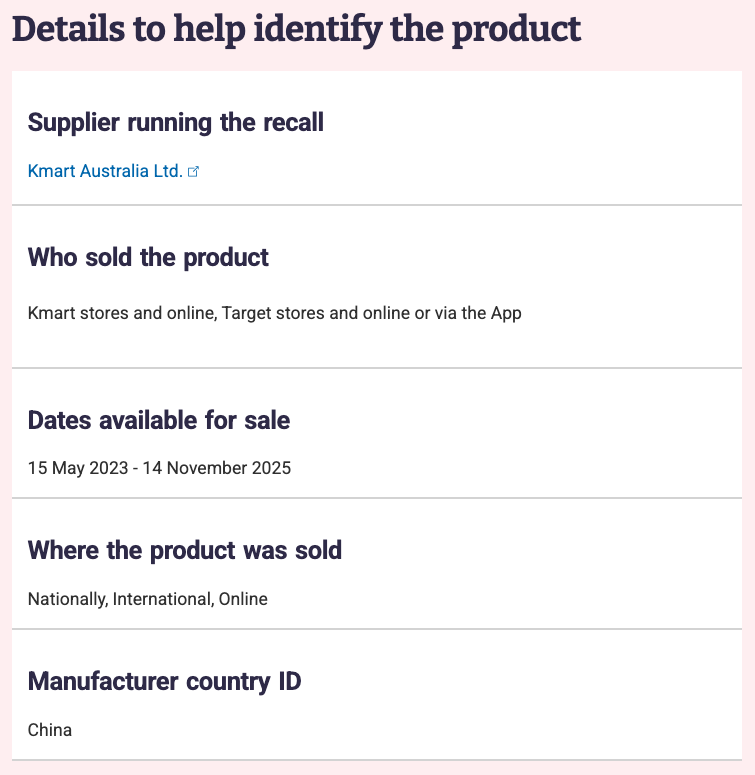Select the 'Supplier running the recall' heading
Screen dimensions: 755x775
(x=176, y=123)
